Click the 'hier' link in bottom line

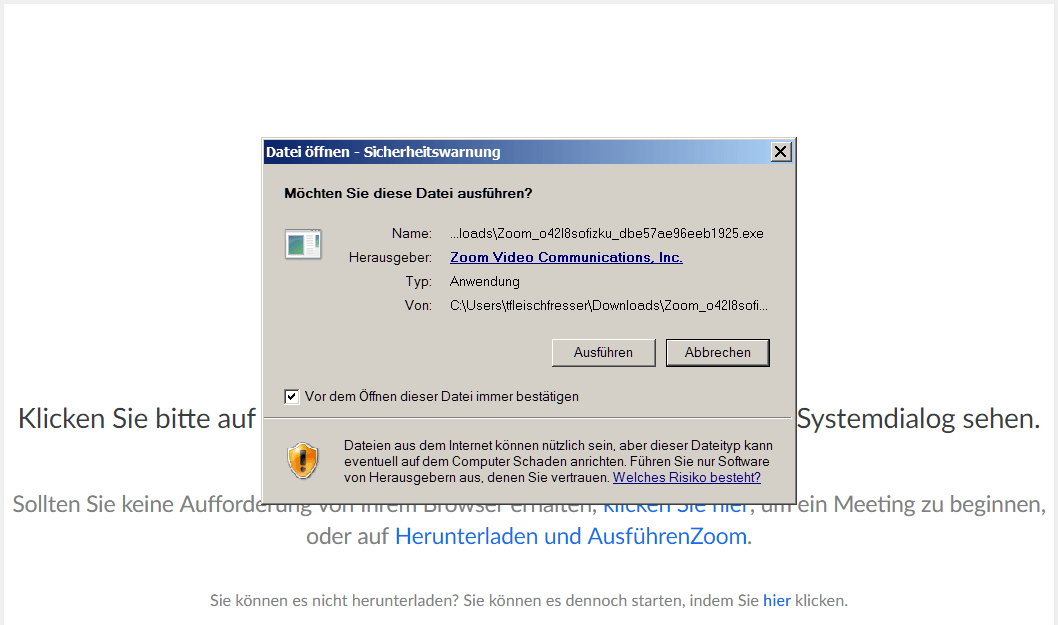777,600
